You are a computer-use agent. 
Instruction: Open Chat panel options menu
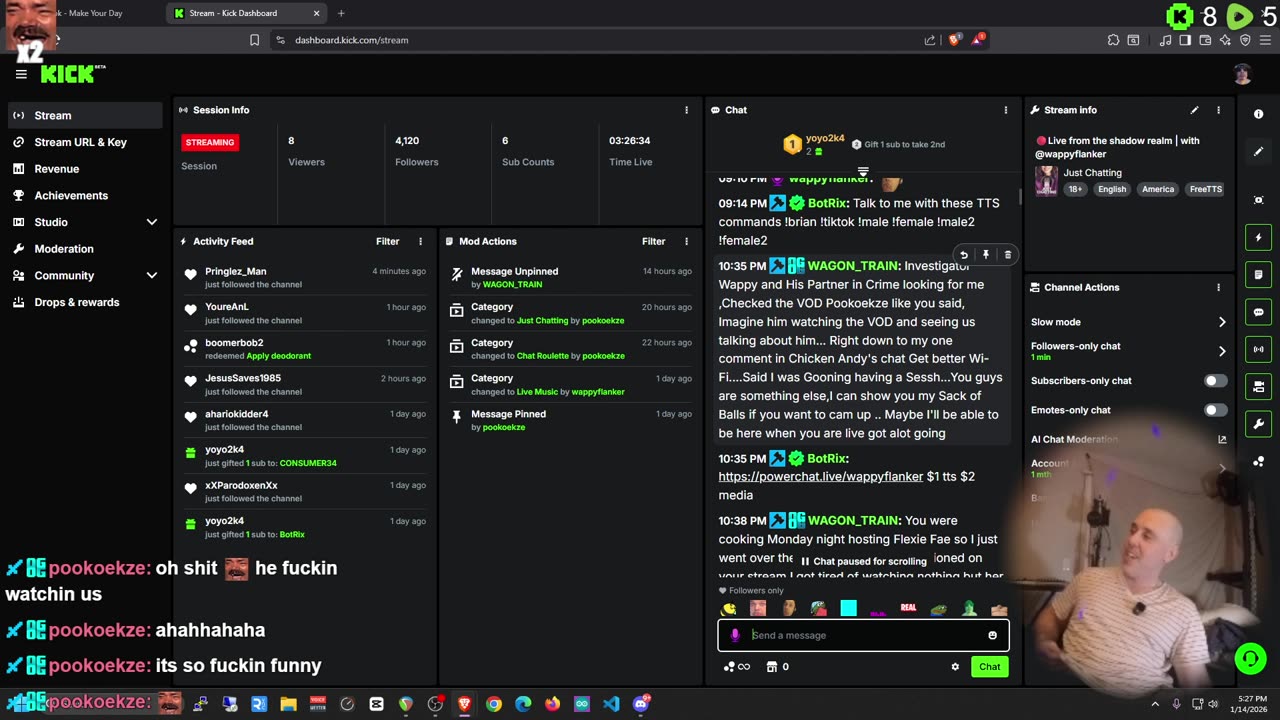point(1006,110)
